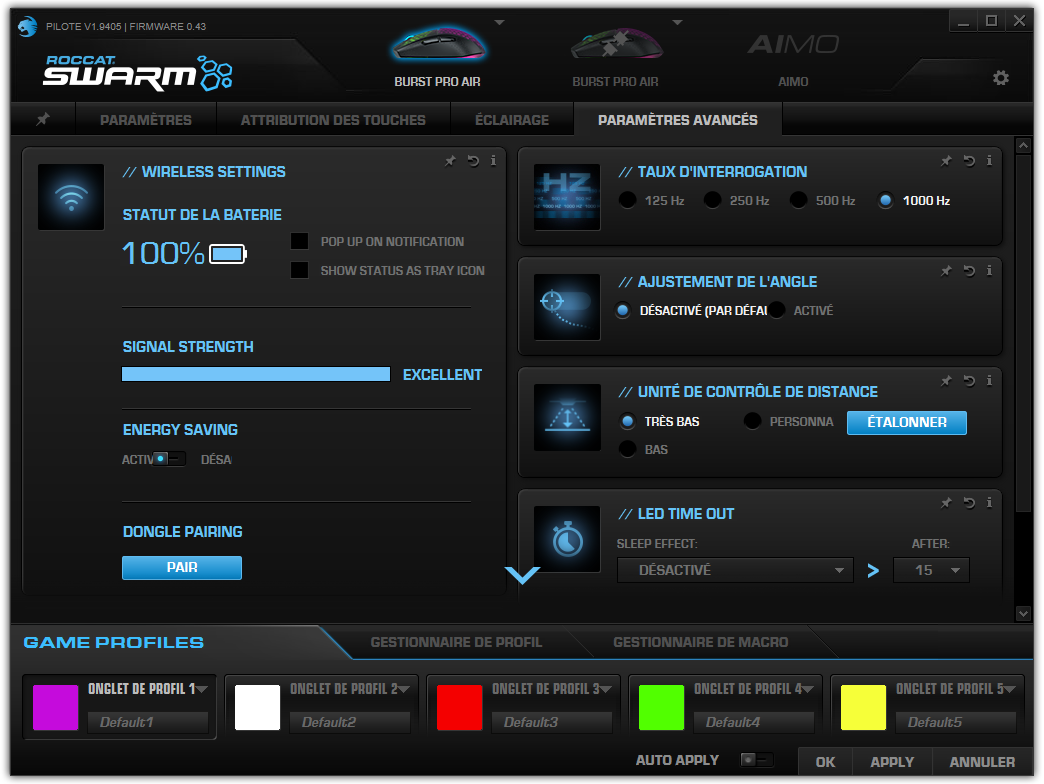Pin the Taux d'interrogation panel
This screenshot has height=784, width=1044.
tap(946, 160)
